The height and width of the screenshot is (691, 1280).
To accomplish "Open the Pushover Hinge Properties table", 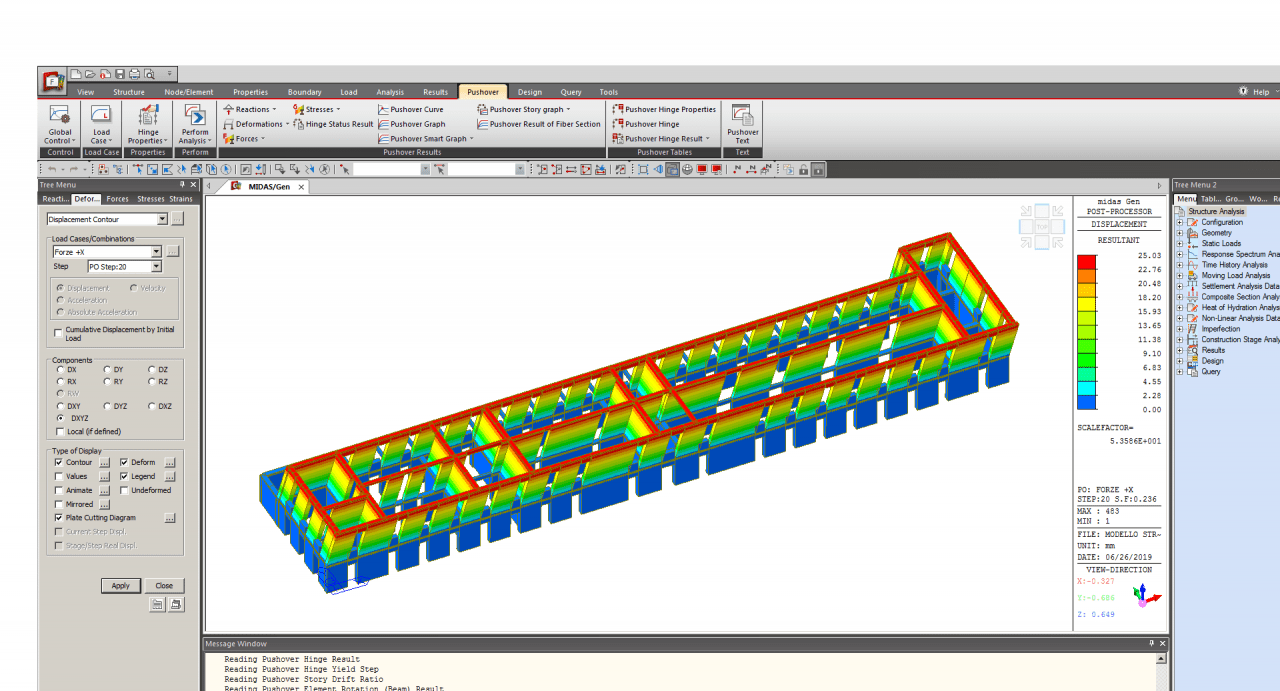I will (x=618, y=109).
